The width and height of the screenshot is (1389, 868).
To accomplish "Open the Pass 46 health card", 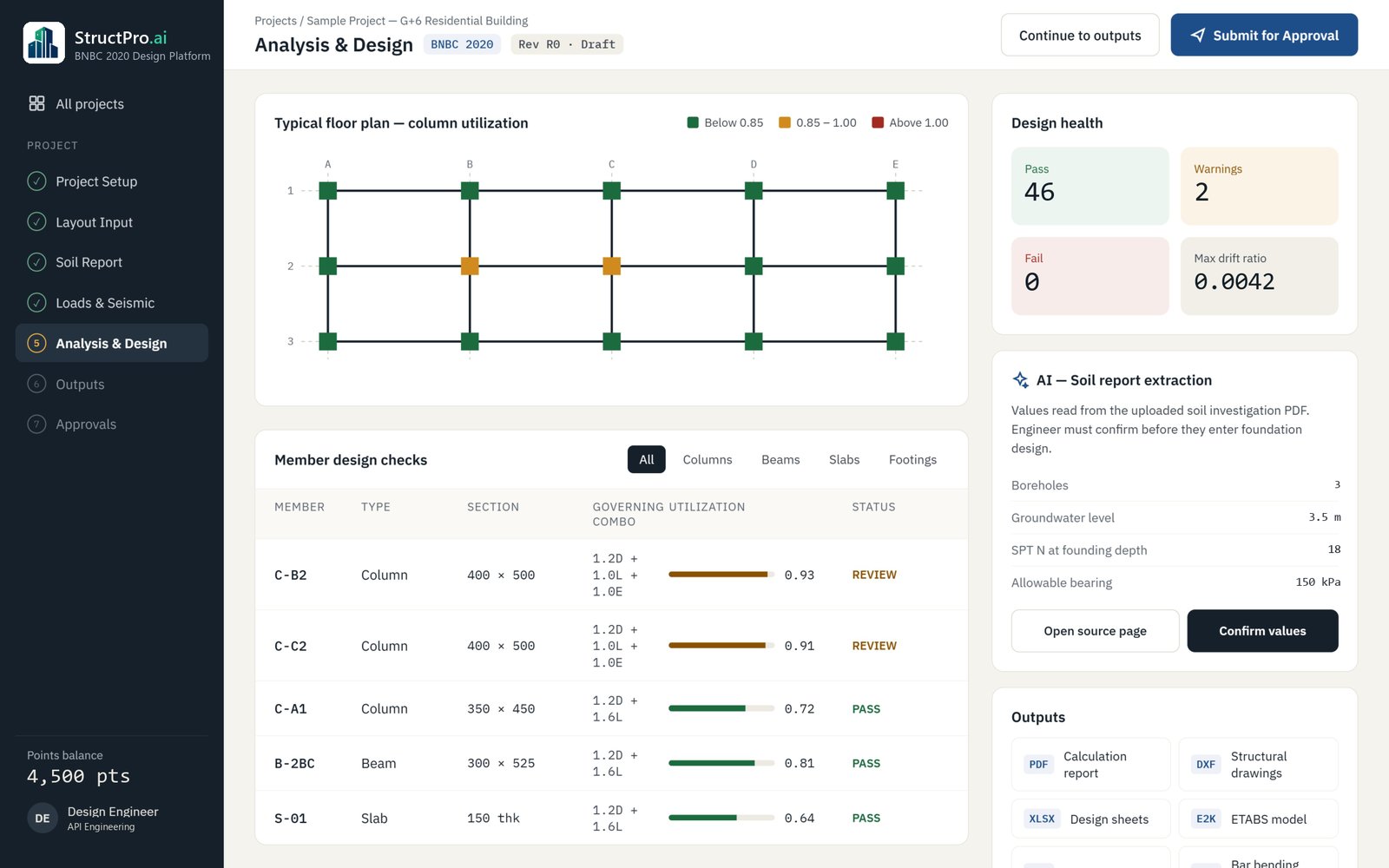I will (1089, 187).
